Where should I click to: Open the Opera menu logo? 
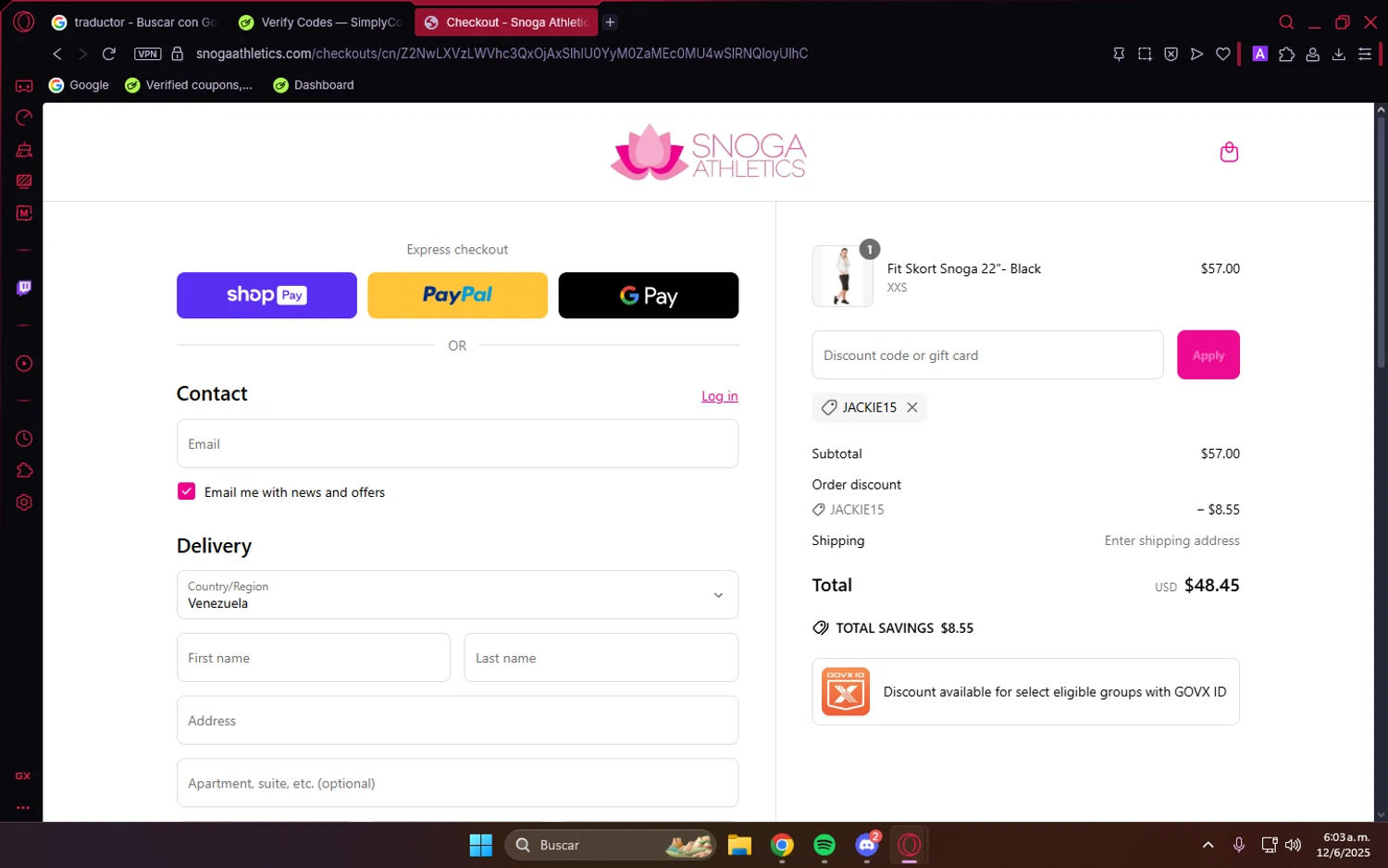(24, 21)
